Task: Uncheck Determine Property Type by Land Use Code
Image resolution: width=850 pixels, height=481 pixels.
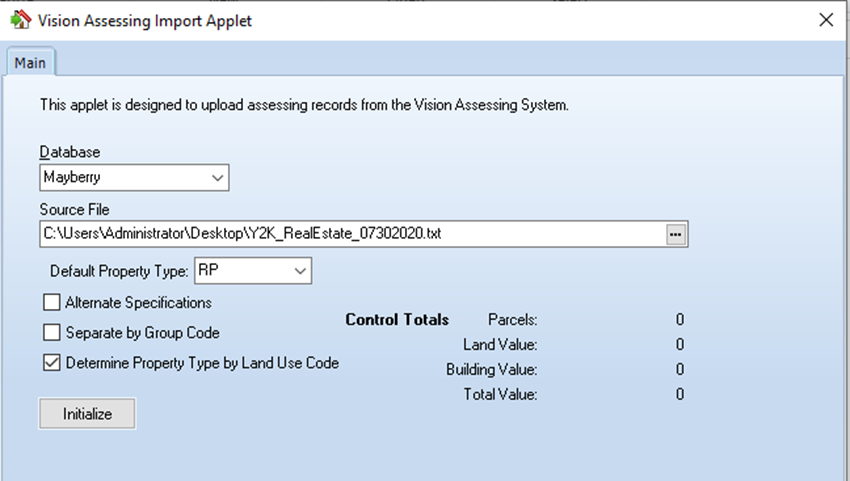Action: point(51,363)
